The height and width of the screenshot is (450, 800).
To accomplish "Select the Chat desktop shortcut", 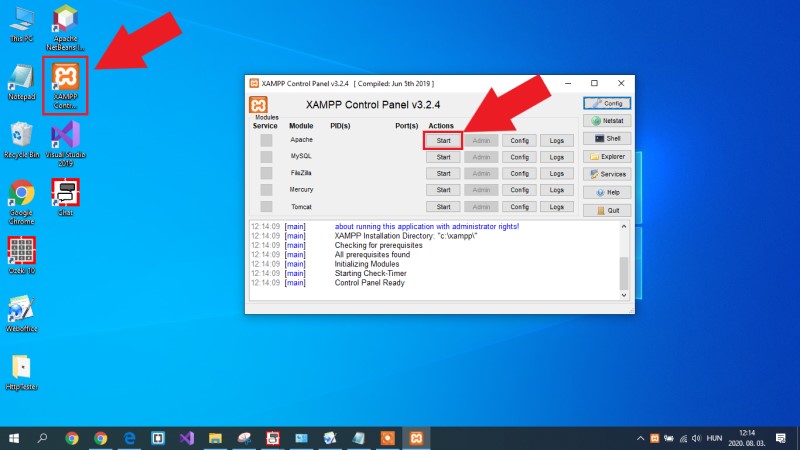I will click(65, 197).
